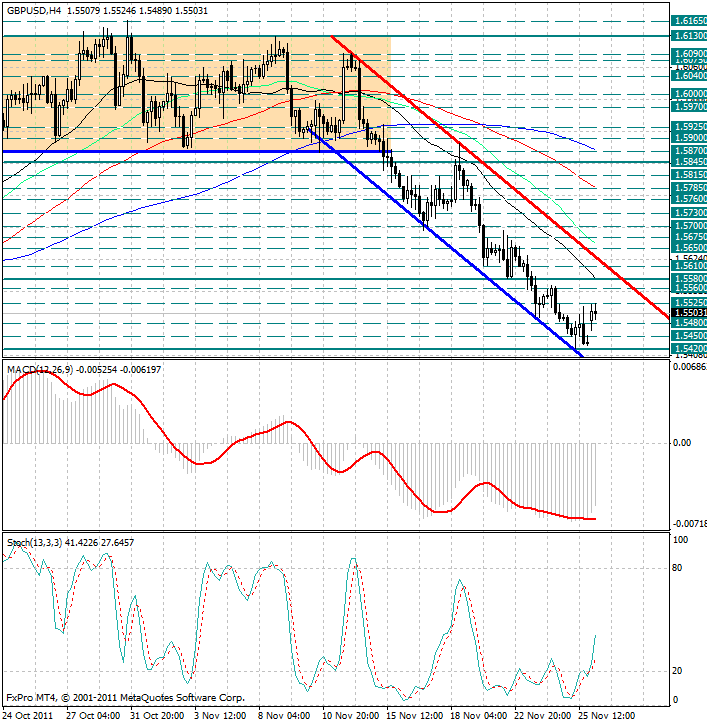The width and height of the screenshot is (707, 723).
Task: Click the 3 Nov 12:00 time label
Action: coord(220,716)
